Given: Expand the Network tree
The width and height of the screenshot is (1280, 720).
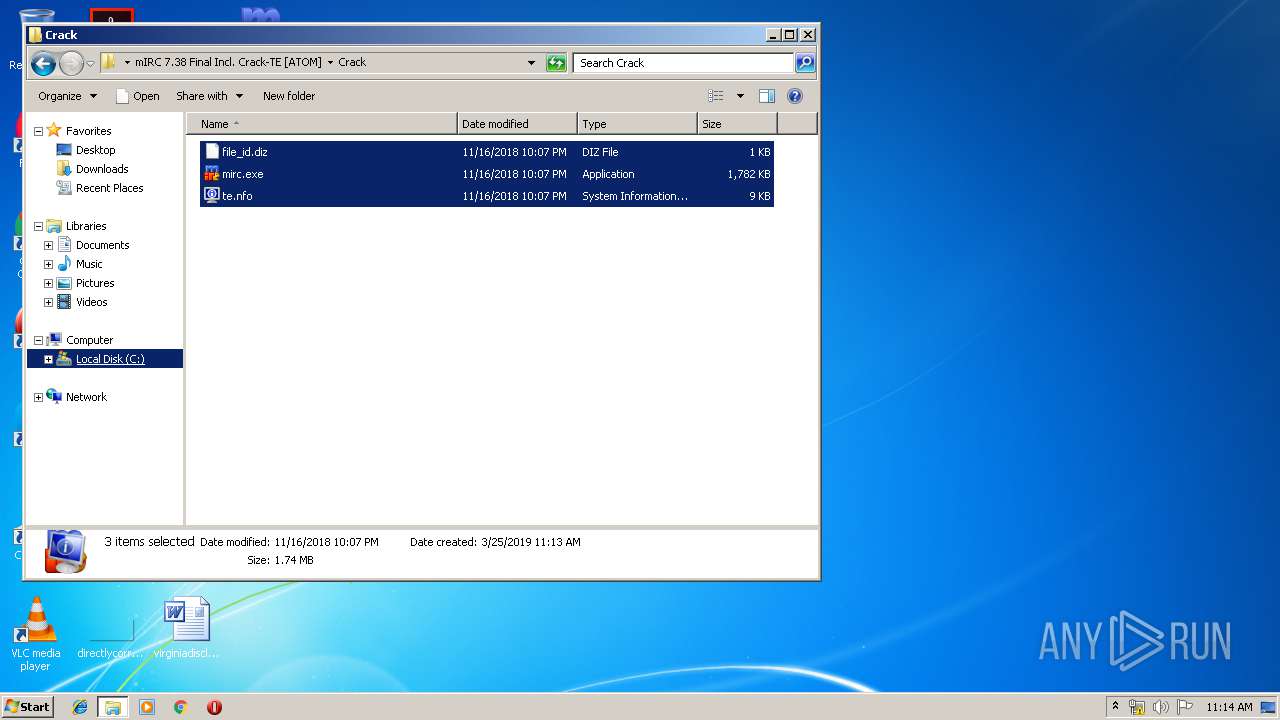Looking at the screenshot, I should (38, 397).
